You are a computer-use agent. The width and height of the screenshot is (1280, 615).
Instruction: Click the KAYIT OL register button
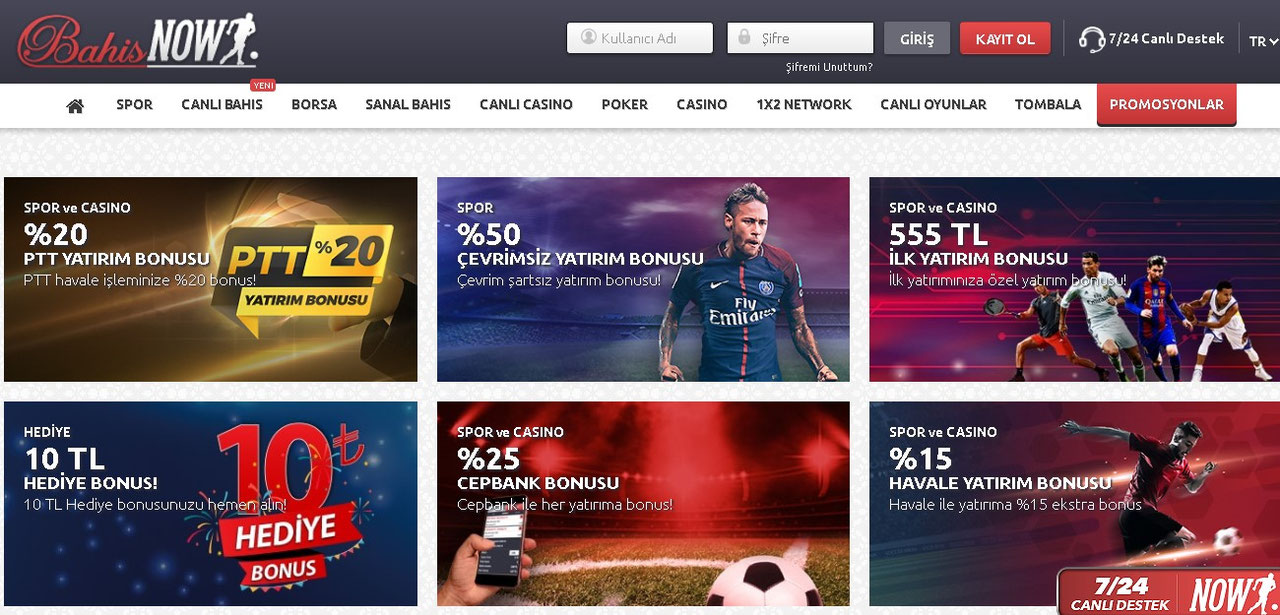pos(1005,39)
